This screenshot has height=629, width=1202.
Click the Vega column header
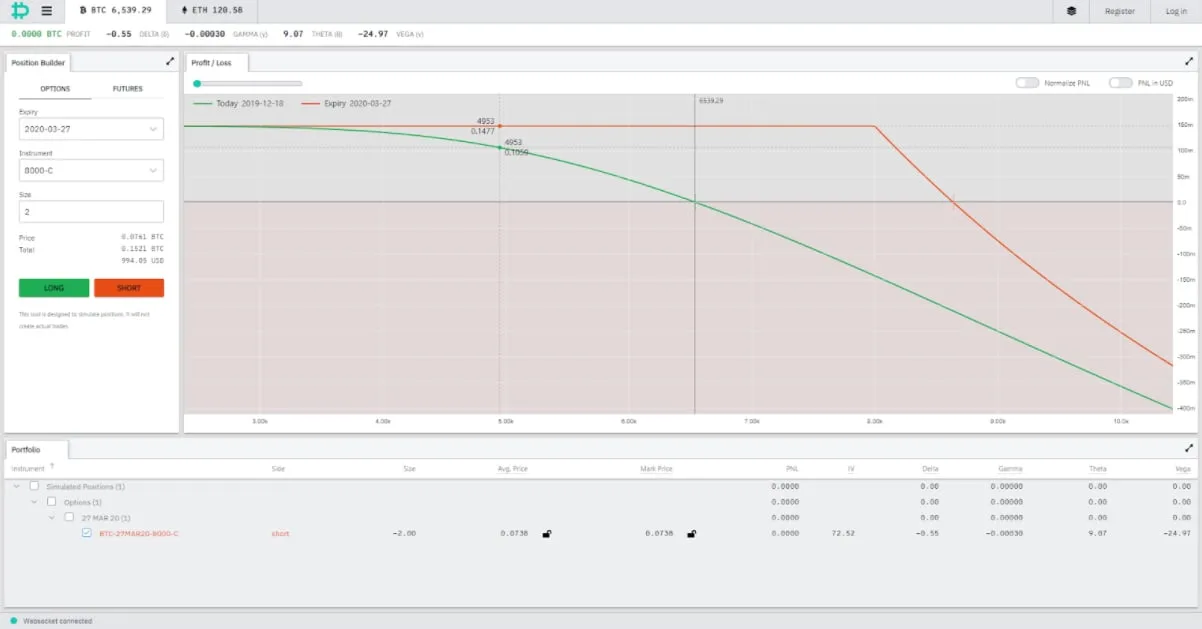tap(1183, 468)
